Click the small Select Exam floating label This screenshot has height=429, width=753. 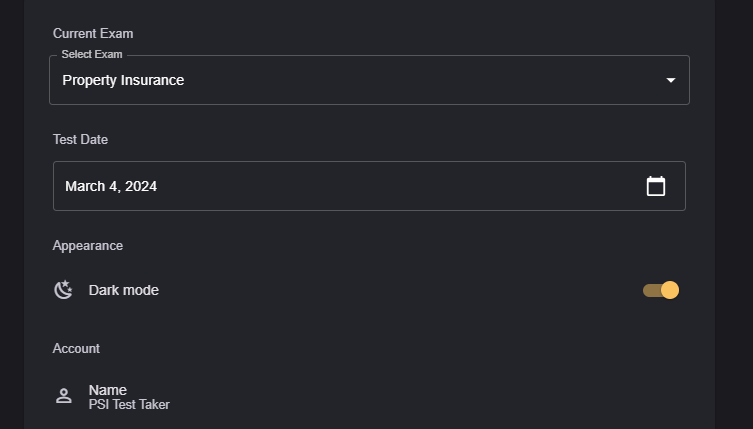click(92, 54)
